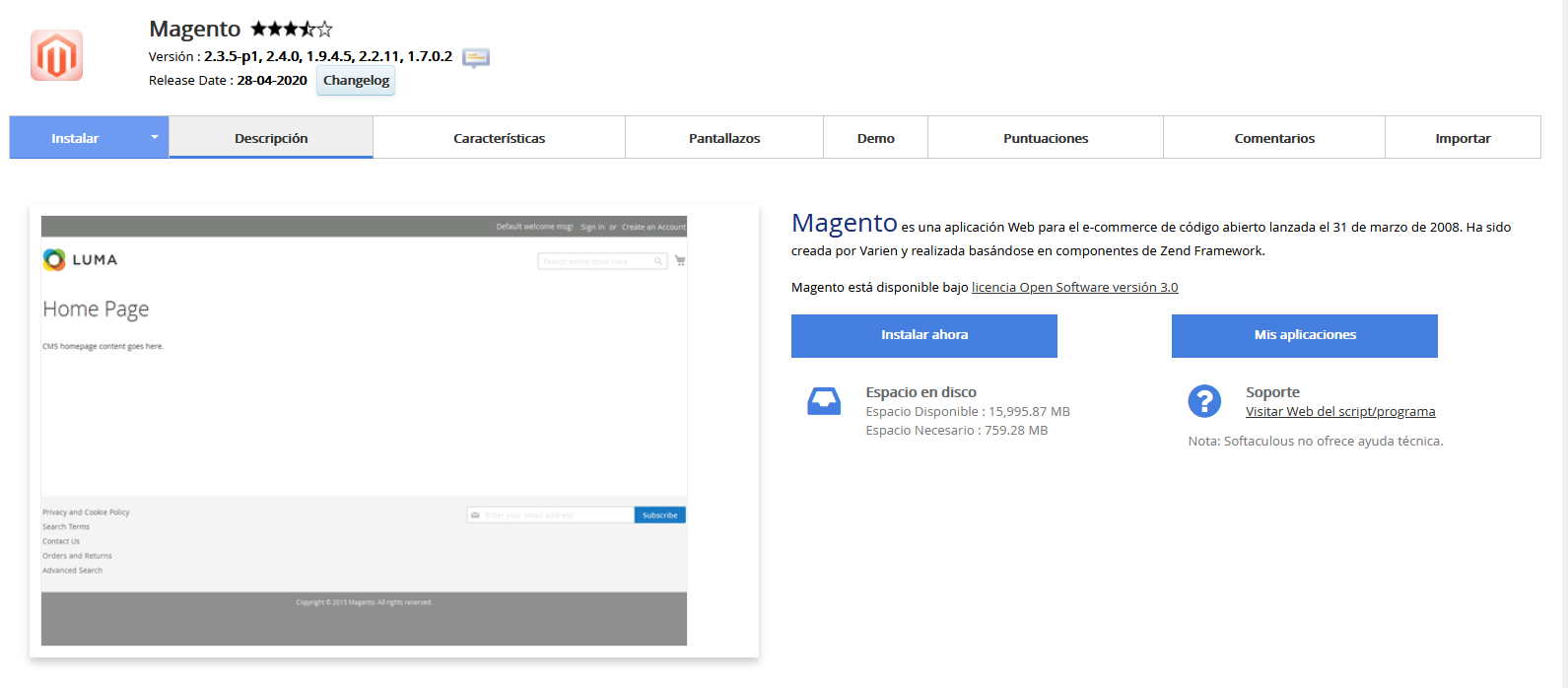Click the Magento title heading

(x=194, y=30)
